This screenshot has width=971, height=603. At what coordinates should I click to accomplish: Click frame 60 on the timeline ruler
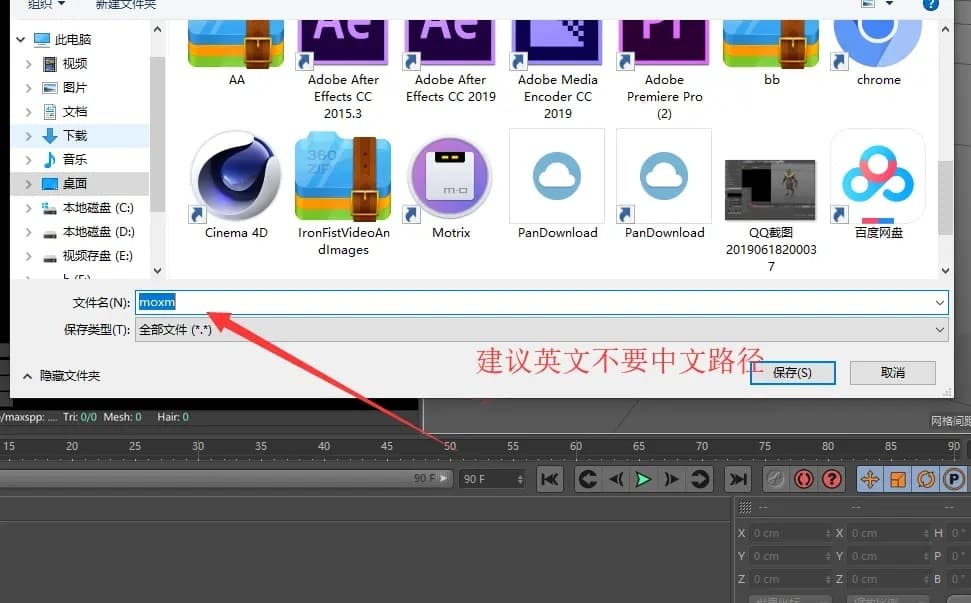click(576, 446)
